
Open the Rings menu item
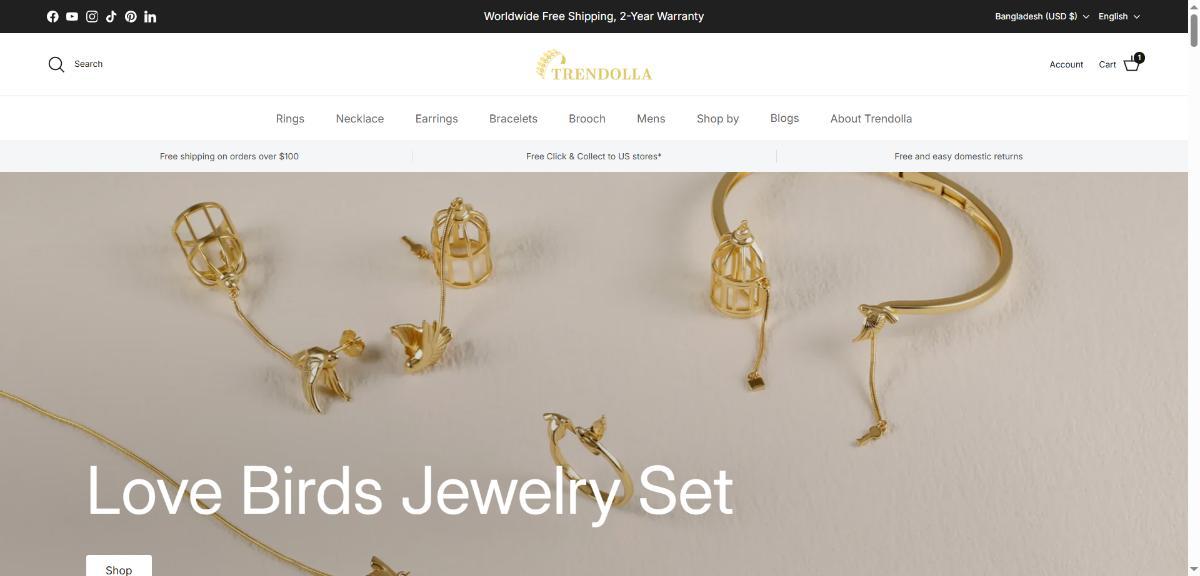[x=290, y=118]
